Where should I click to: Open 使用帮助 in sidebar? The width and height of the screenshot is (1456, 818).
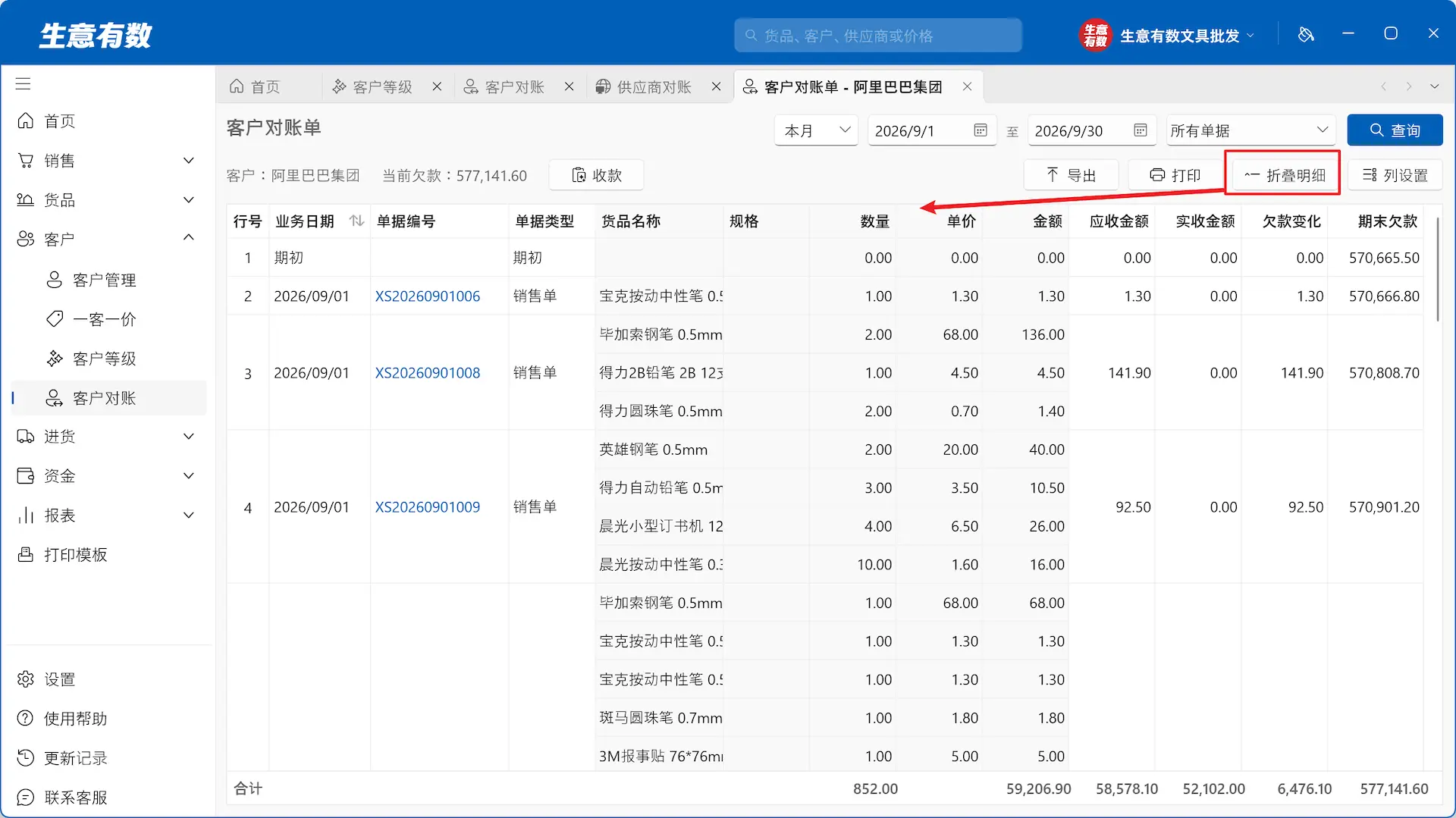[106, 719]
